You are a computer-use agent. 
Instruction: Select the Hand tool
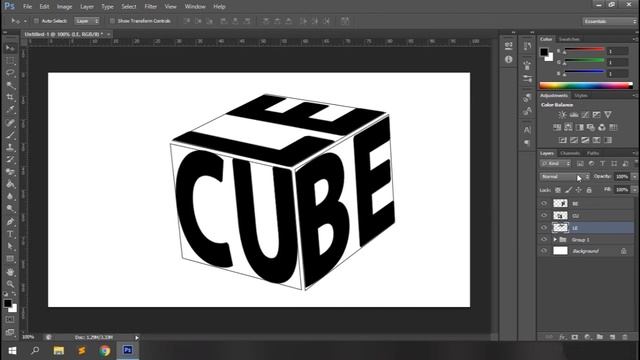click(x=10, y=271)
